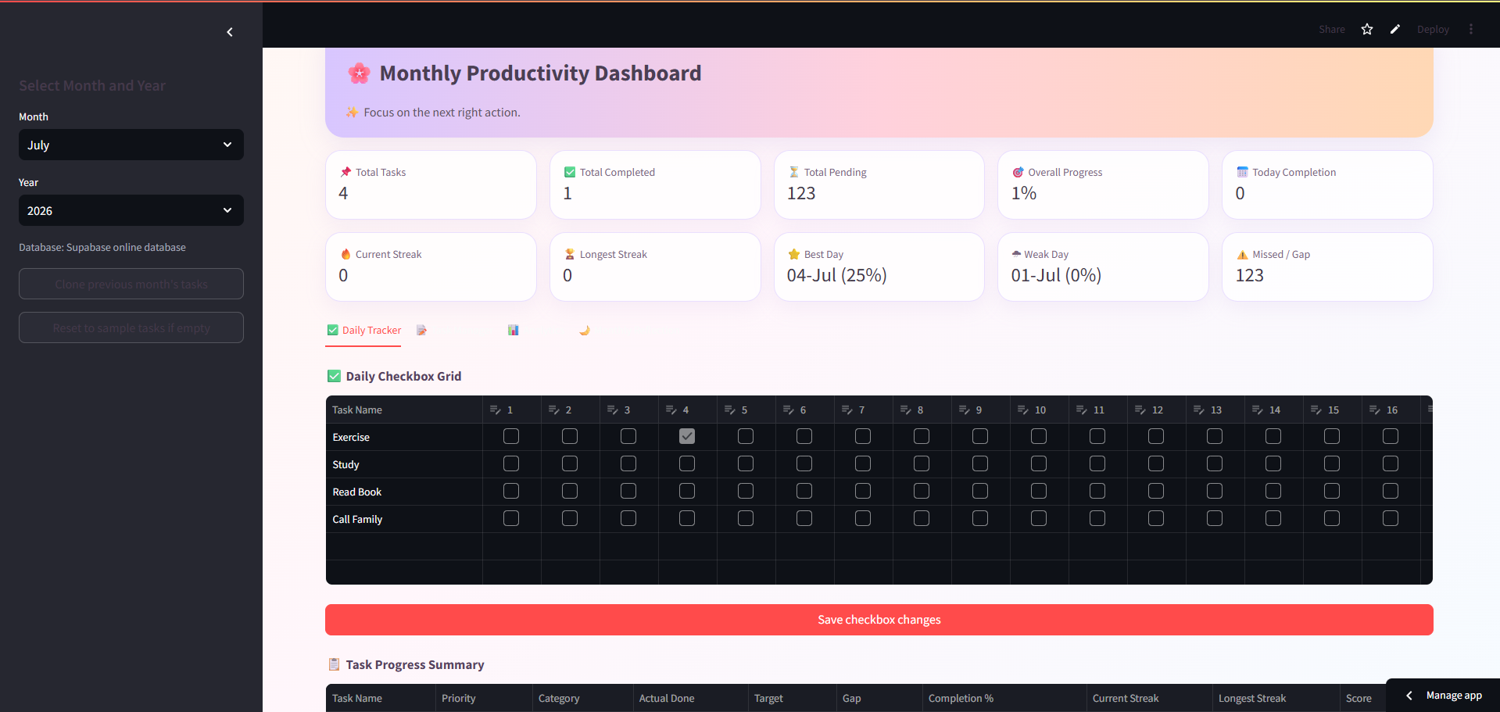Click Read Book task name cell
1500x712 pixels.
[x=404, y=492]
